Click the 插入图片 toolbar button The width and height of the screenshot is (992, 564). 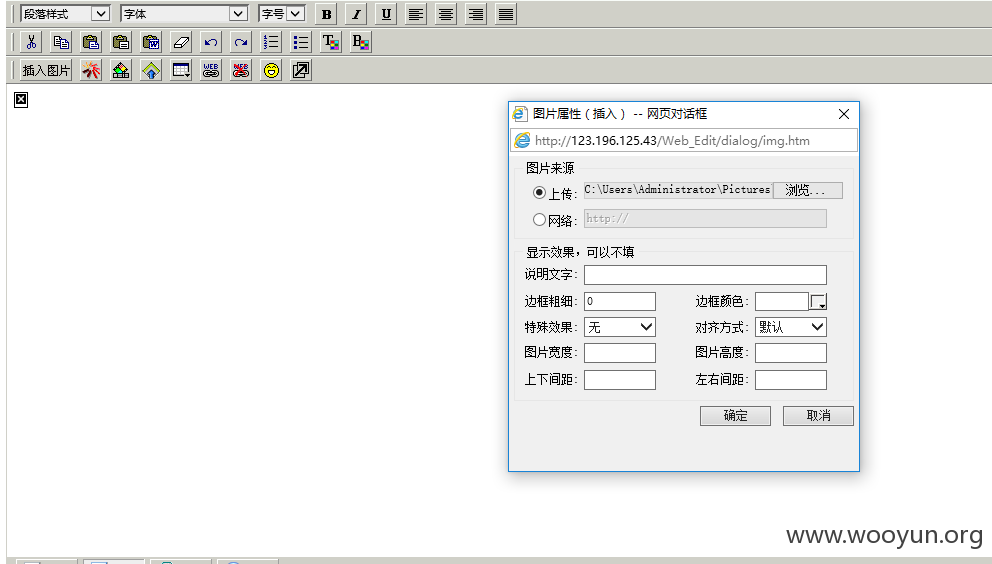[x=46, y=70]
